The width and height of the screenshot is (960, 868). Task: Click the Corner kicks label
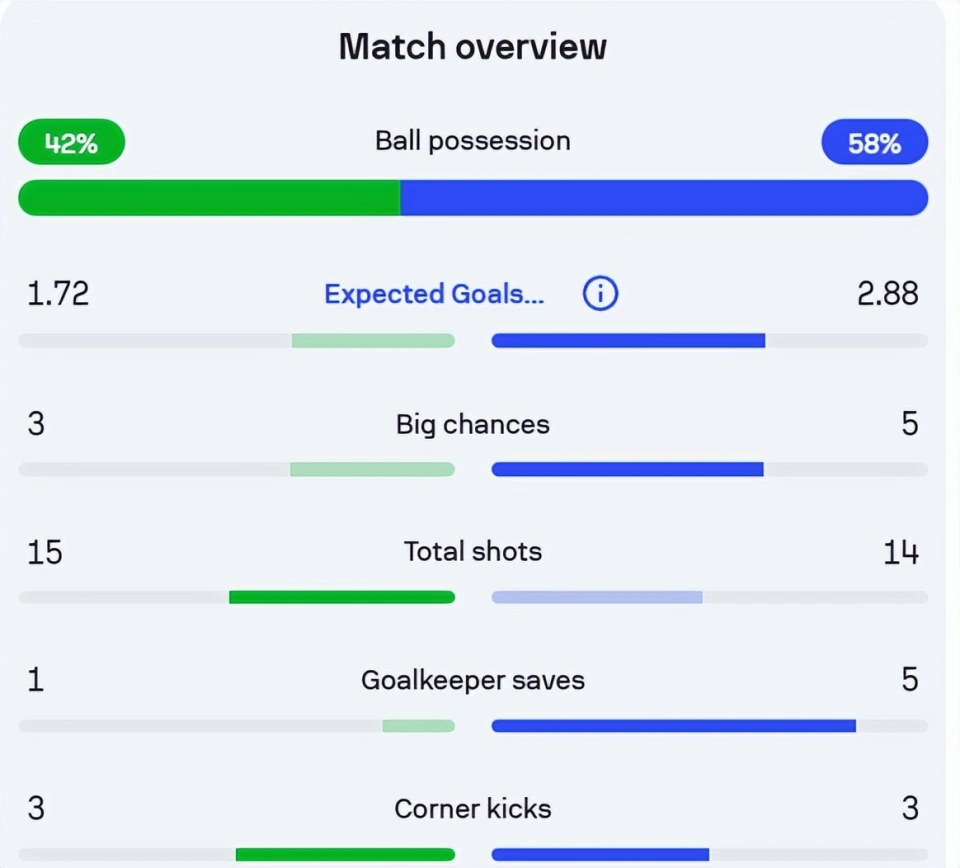point(473,809)
